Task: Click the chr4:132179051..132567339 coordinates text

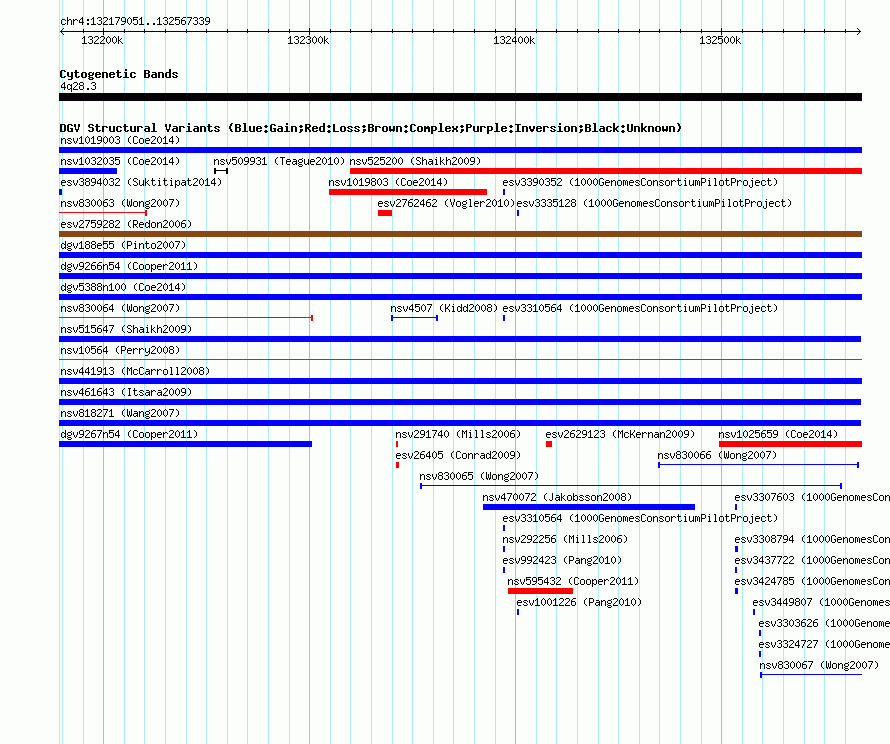Action: pyautogui.click(x=135, y=21)
